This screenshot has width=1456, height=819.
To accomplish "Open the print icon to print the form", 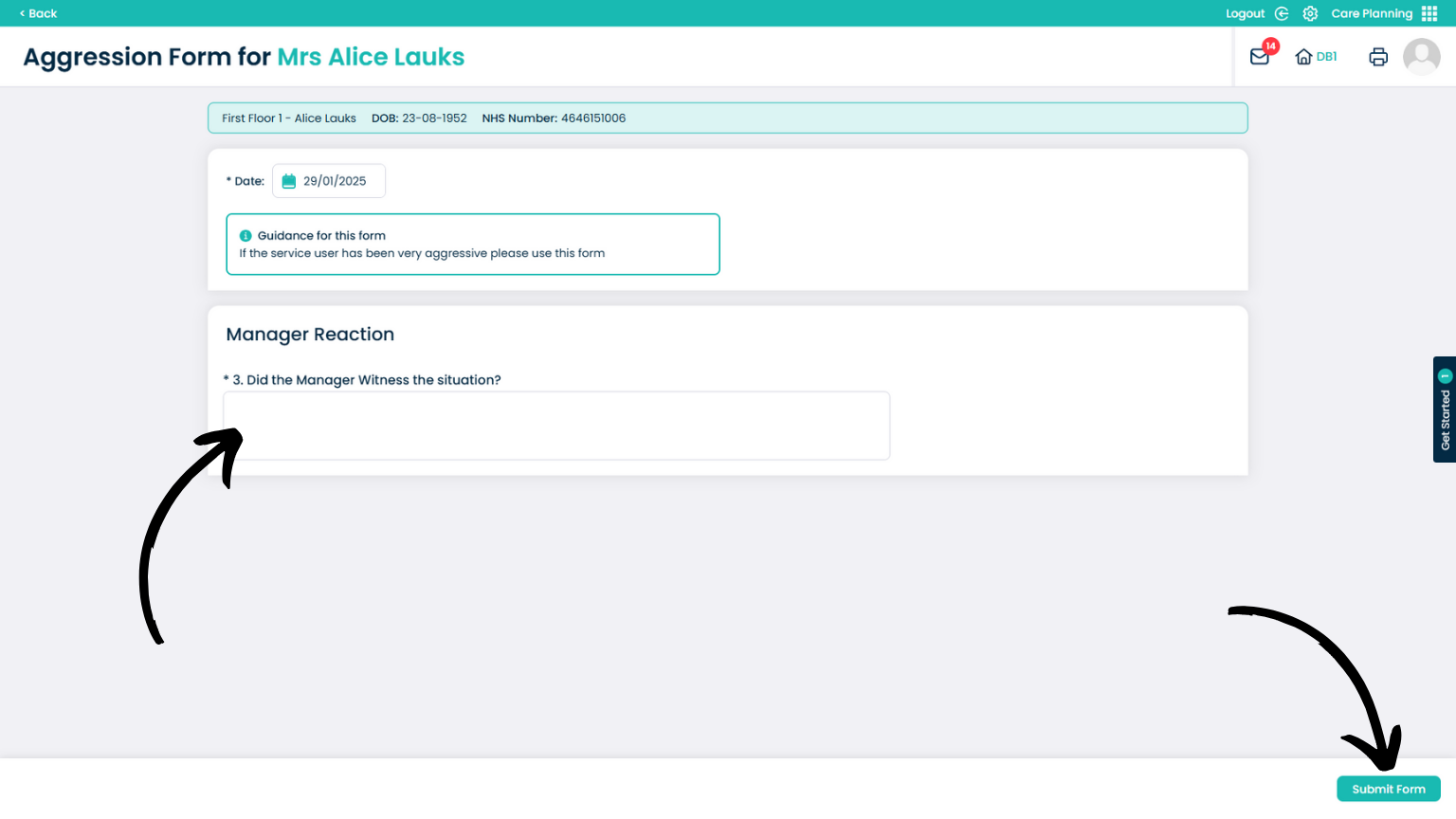I will point(1377,57).
